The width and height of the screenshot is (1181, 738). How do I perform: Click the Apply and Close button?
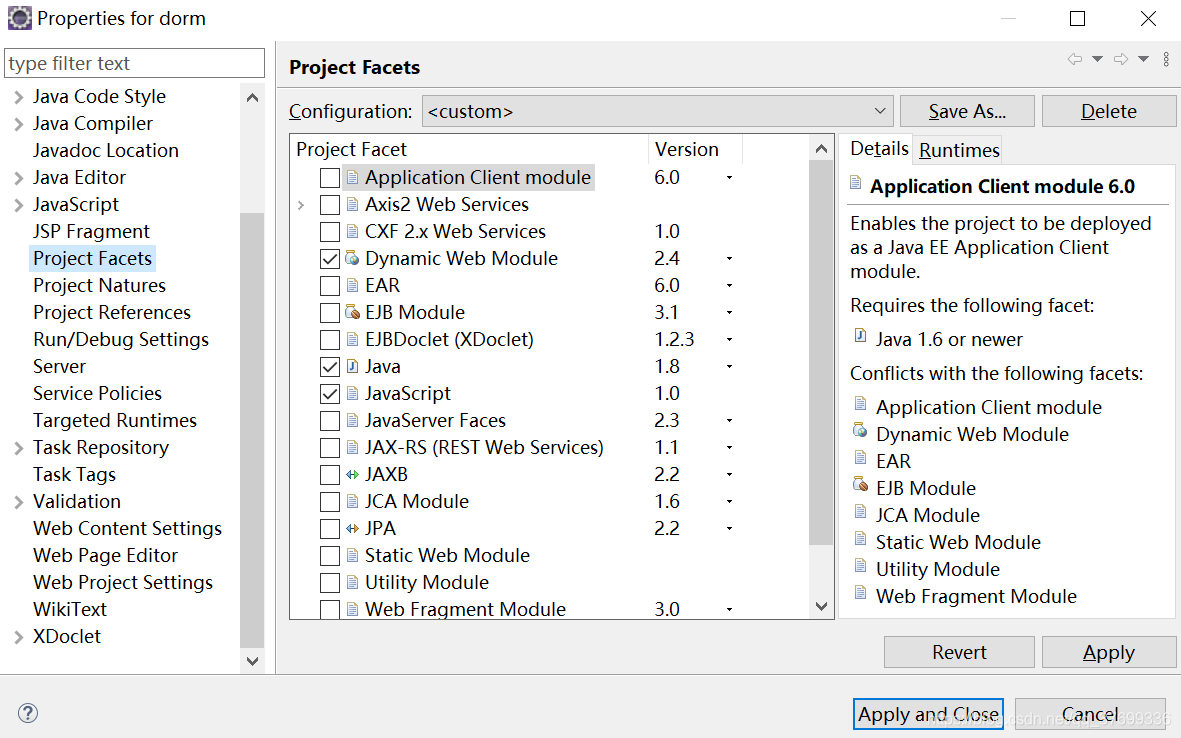point(928,714)
